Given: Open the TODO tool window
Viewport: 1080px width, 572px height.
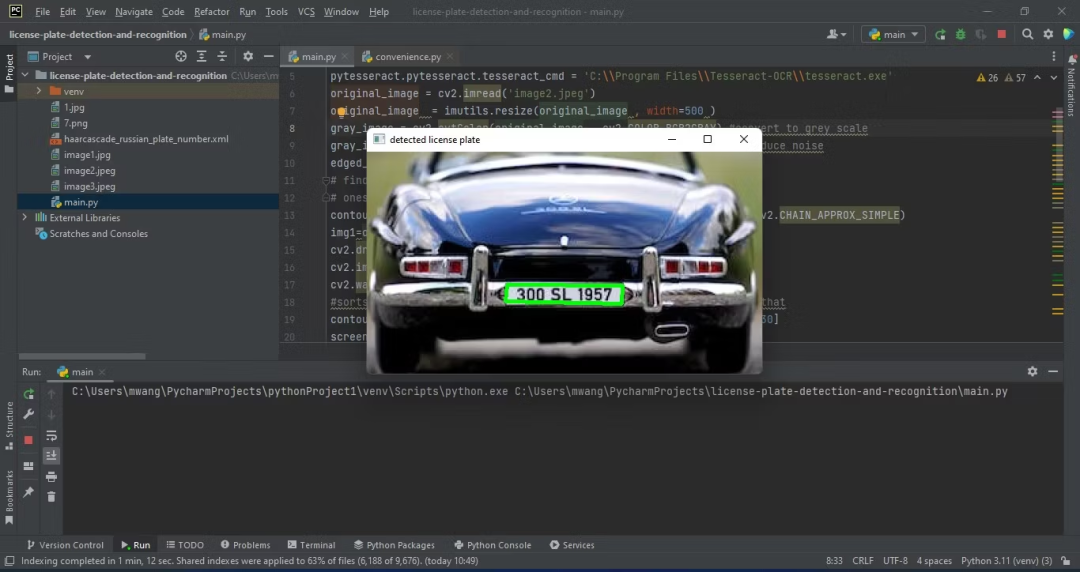Looking at the screenshot, I should pos(185,545).
